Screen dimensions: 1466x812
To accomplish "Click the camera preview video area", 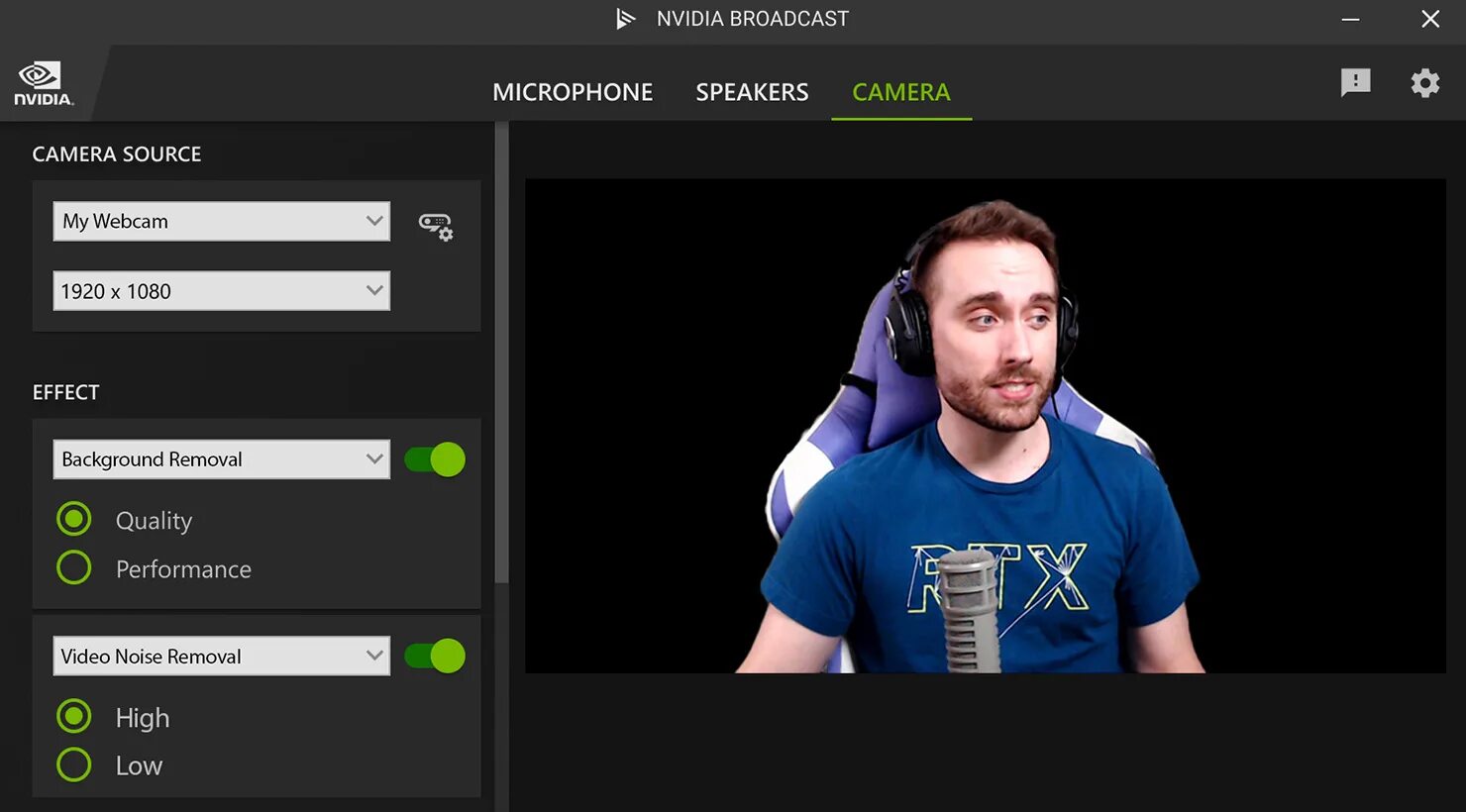I will click(986, 424).
